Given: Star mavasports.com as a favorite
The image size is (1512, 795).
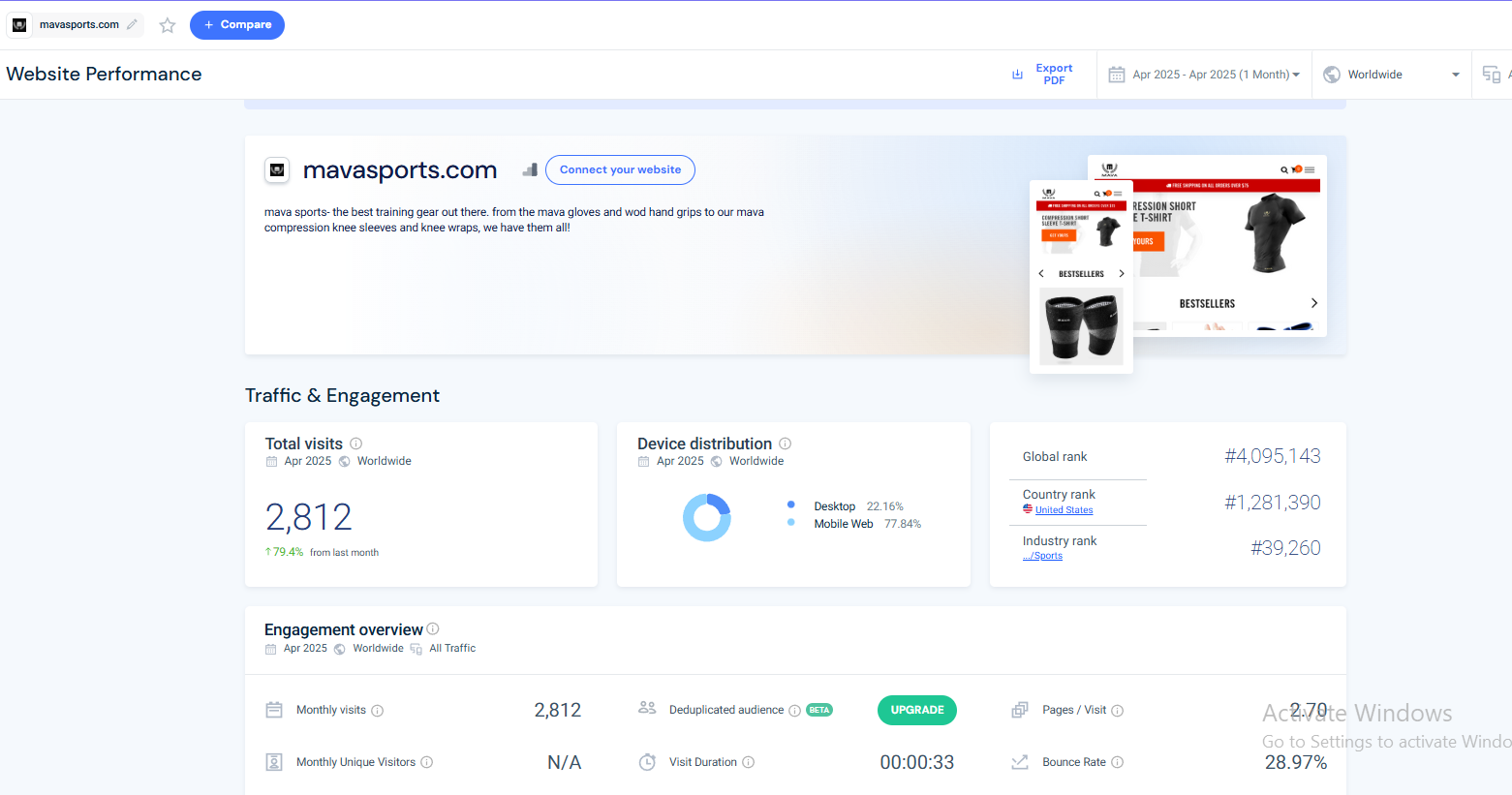Looking at the screenshot, I should (168, 25).
